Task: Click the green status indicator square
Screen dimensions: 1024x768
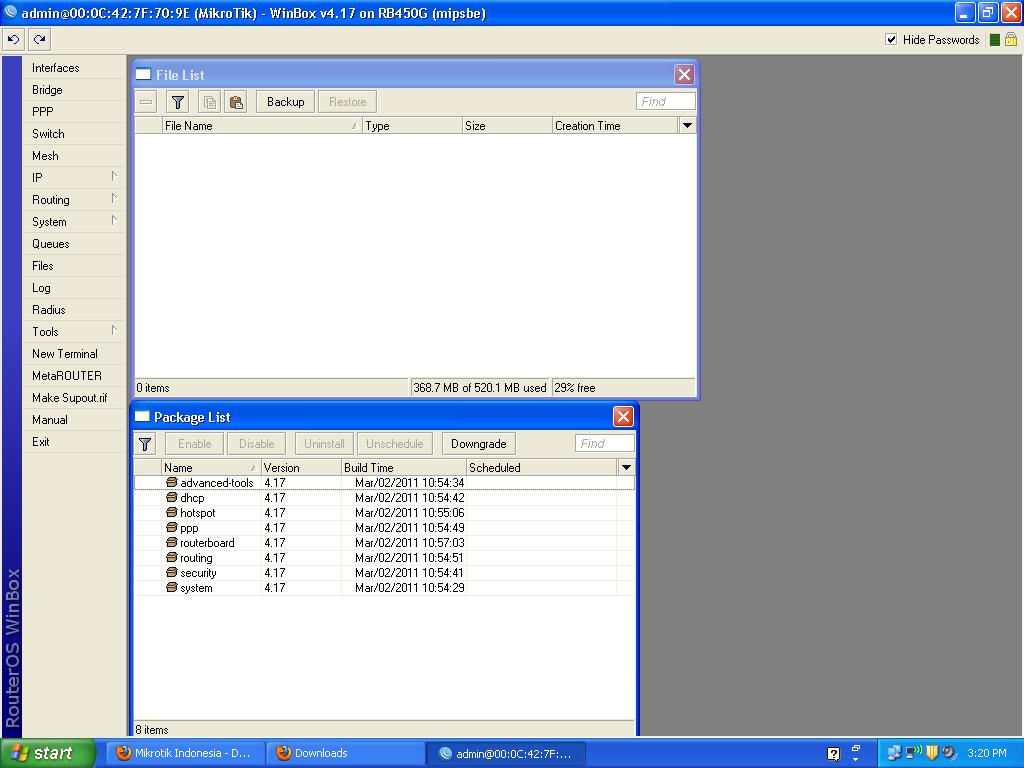Action: click(995, 40)
